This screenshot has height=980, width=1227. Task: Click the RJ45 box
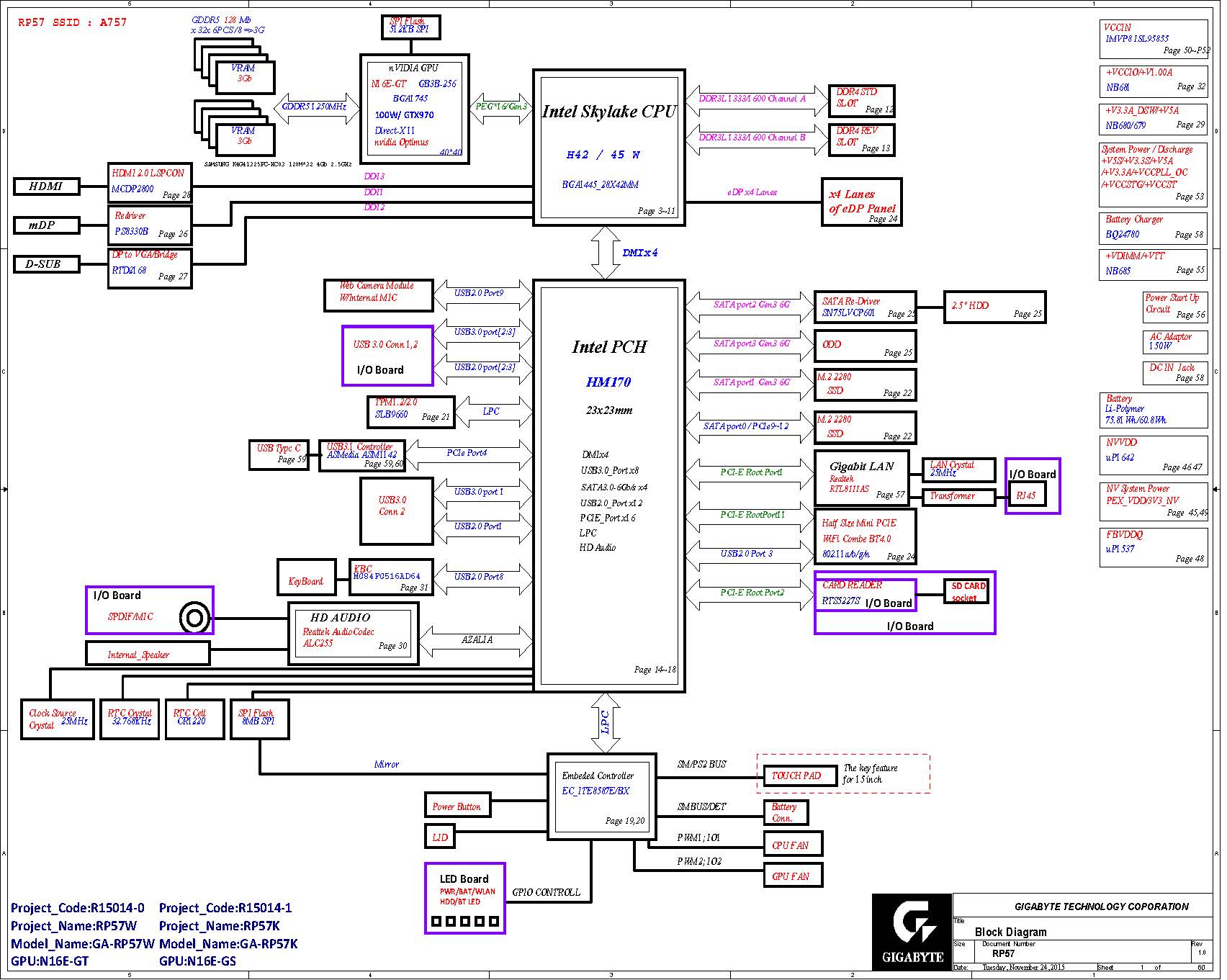point(1027,495)
